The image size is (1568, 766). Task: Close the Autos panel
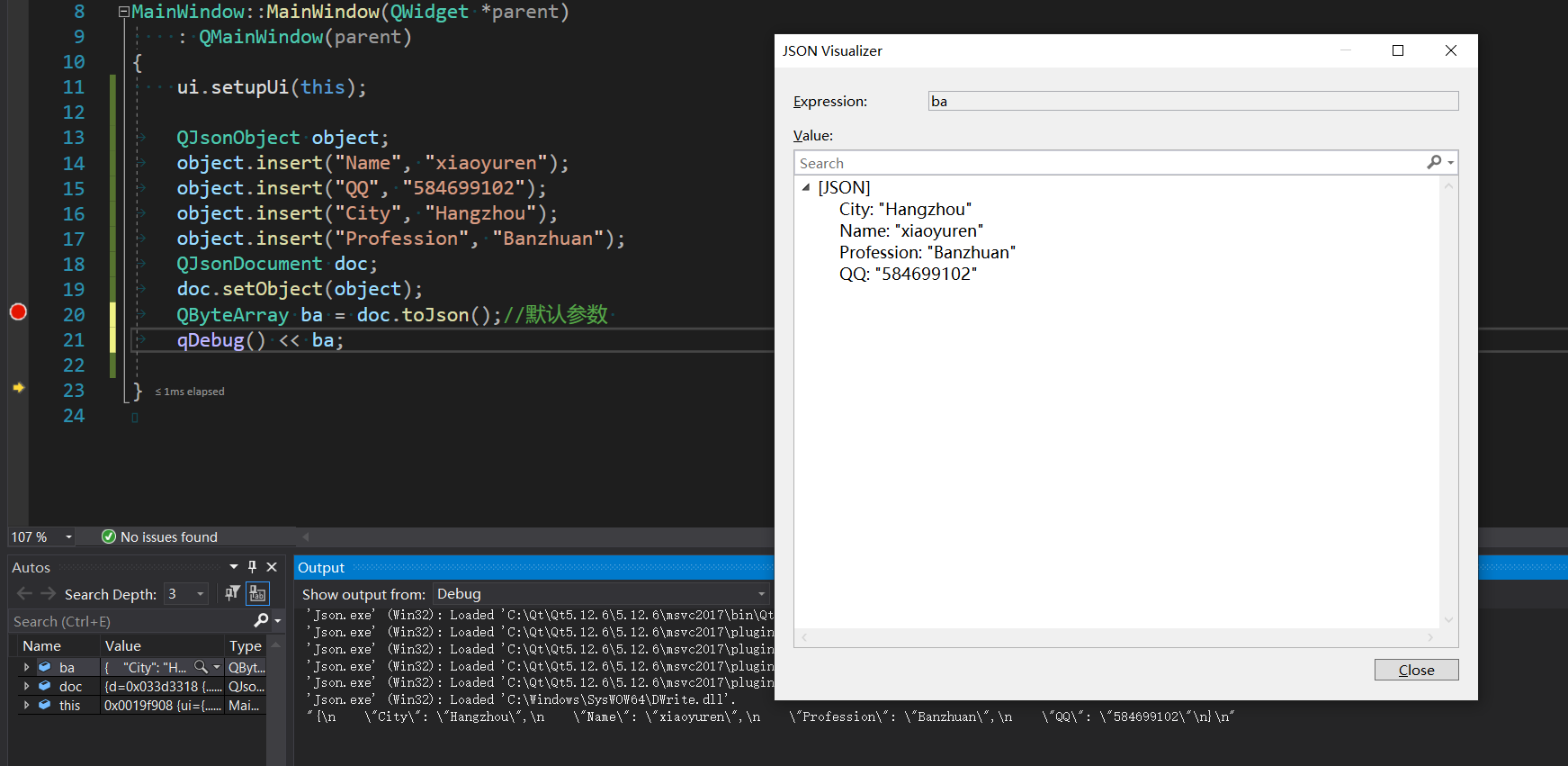272,567
